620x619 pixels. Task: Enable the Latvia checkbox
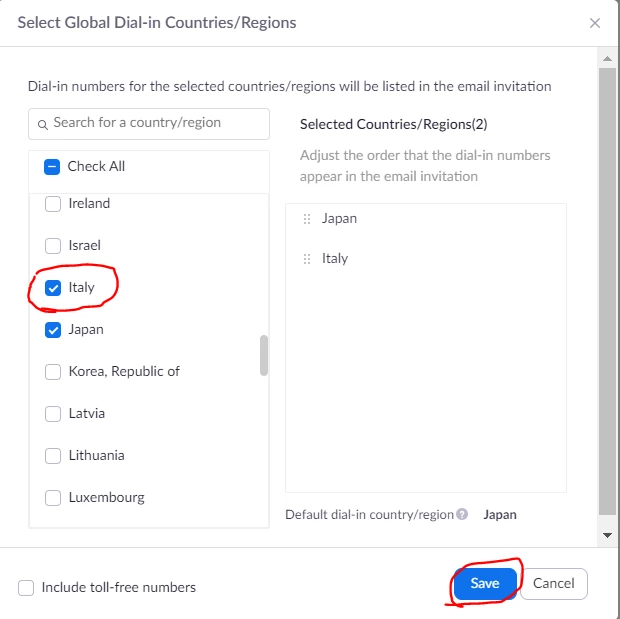pyautogui.click(x=53, y=414)
